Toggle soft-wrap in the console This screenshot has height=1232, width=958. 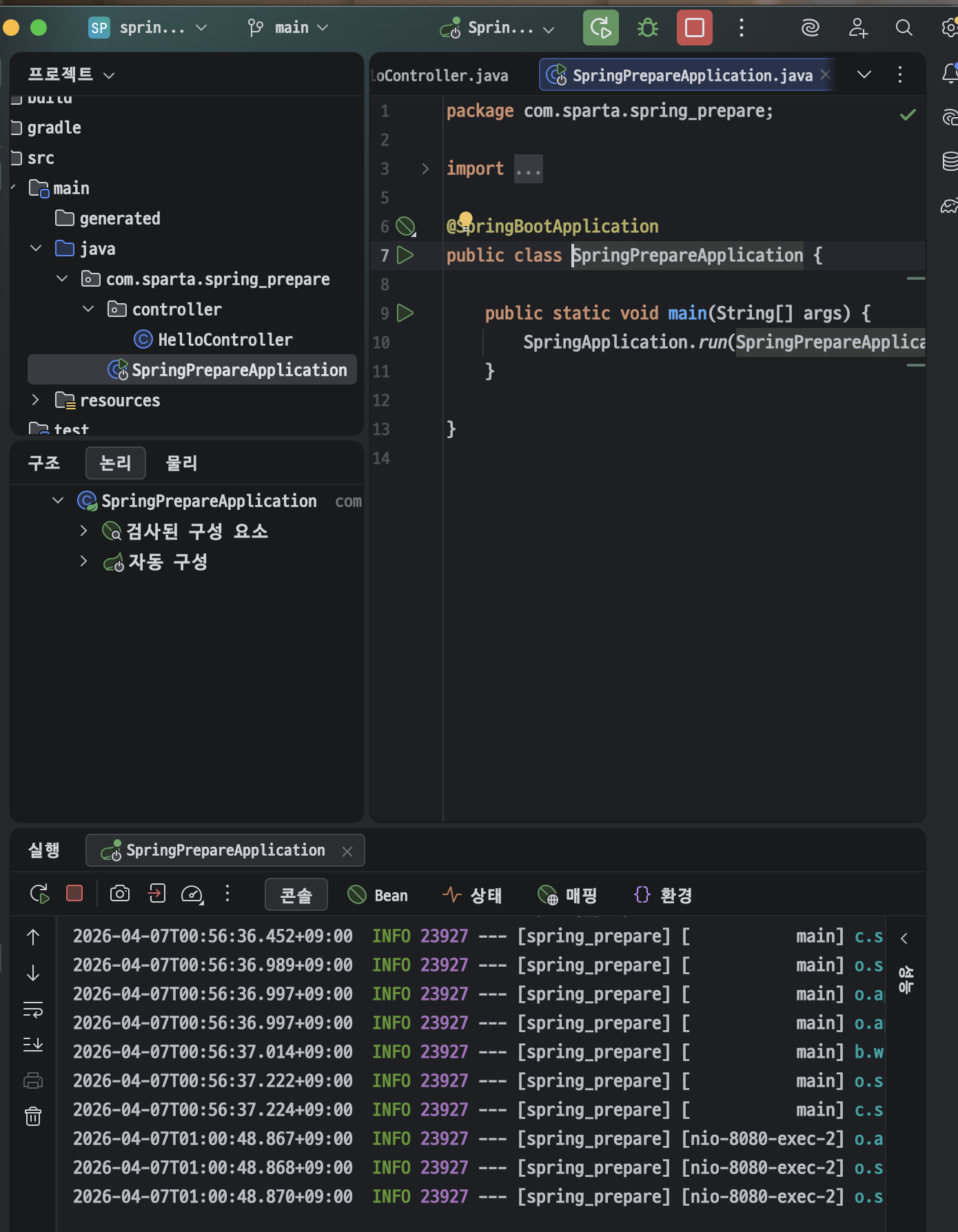[33, 1010]
